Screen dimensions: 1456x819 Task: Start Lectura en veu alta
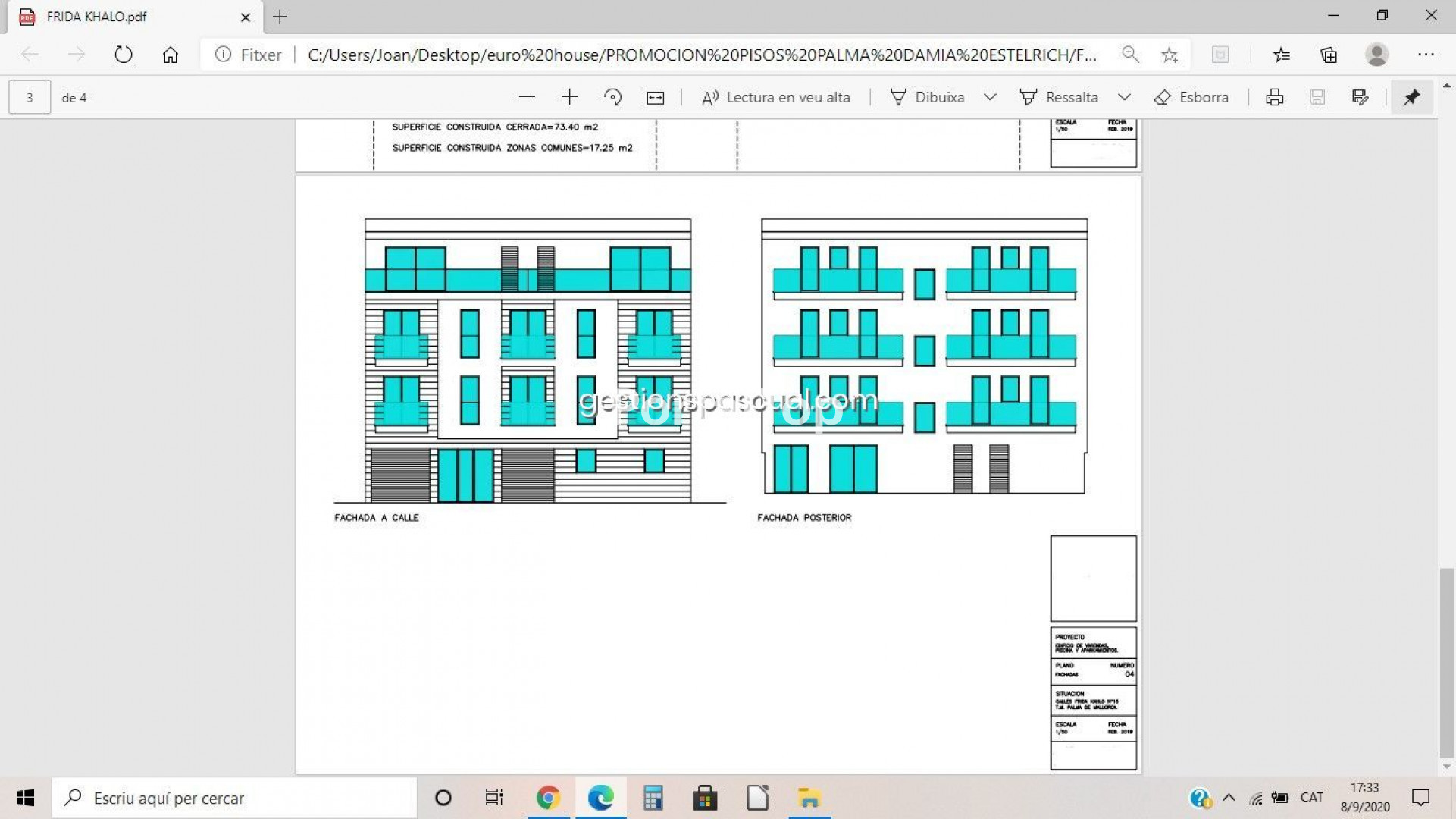click(x=775, y=97)
